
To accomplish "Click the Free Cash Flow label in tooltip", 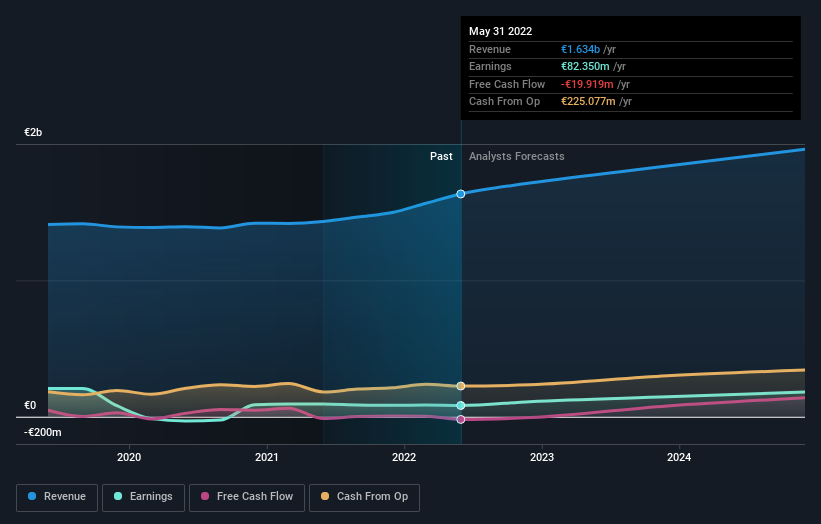I will click(x=507, y=84).
